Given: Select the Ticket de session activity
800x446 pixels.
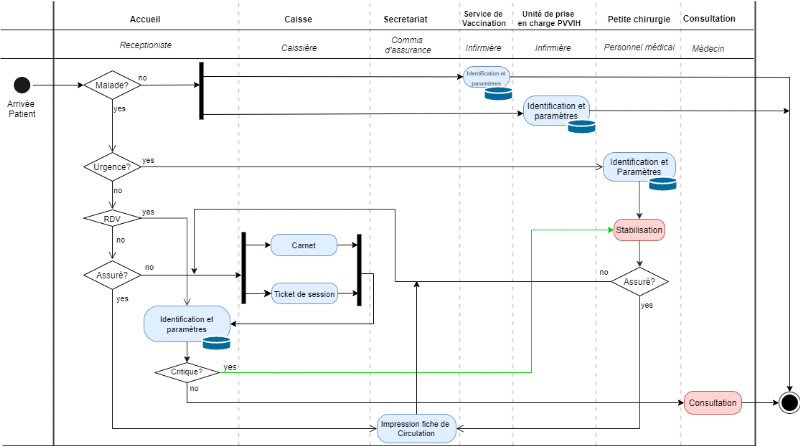Looking at the screenshot, I should [305, 293].
